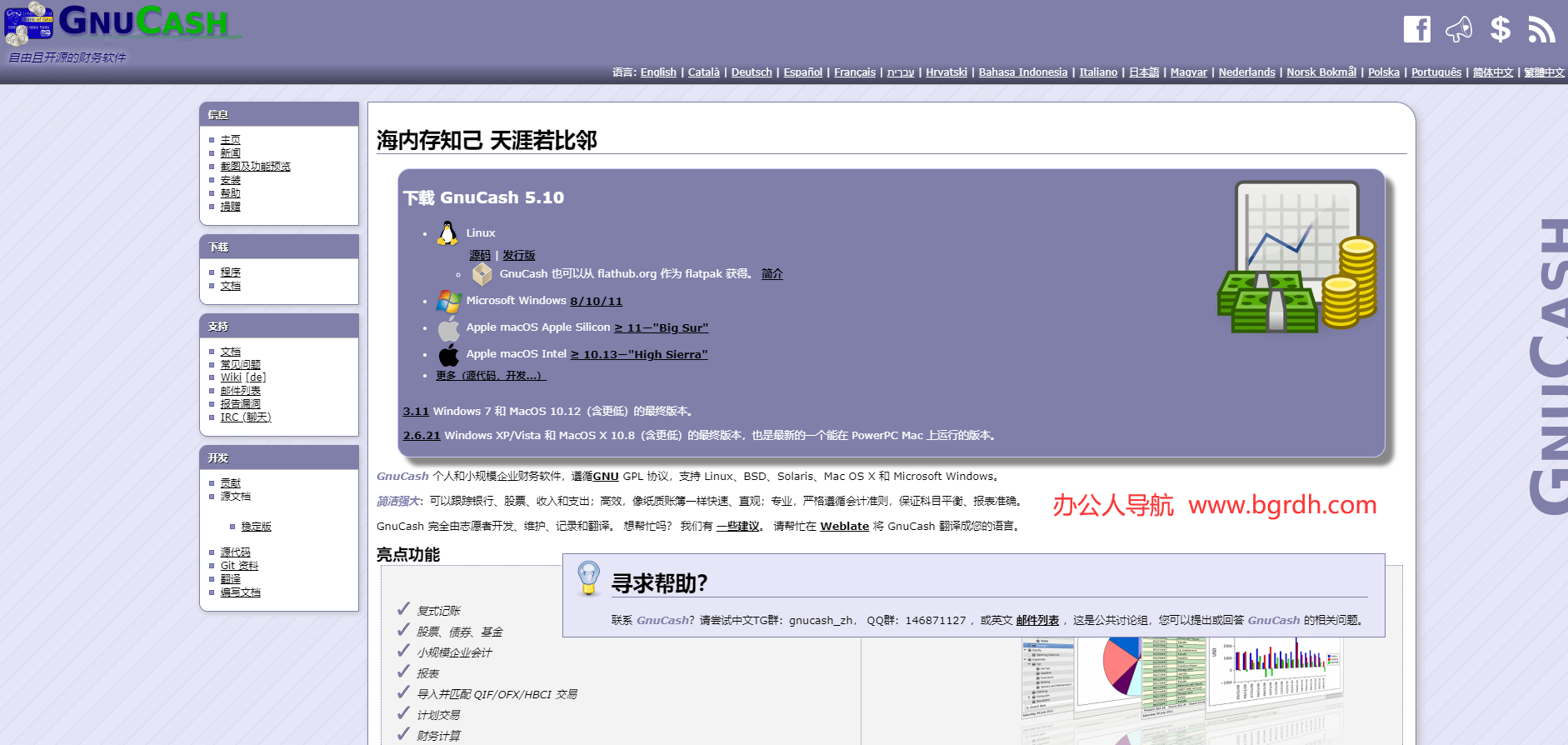Open 截图及功能预览 sidebar link

pyautogui.click(x=256, y=167)
